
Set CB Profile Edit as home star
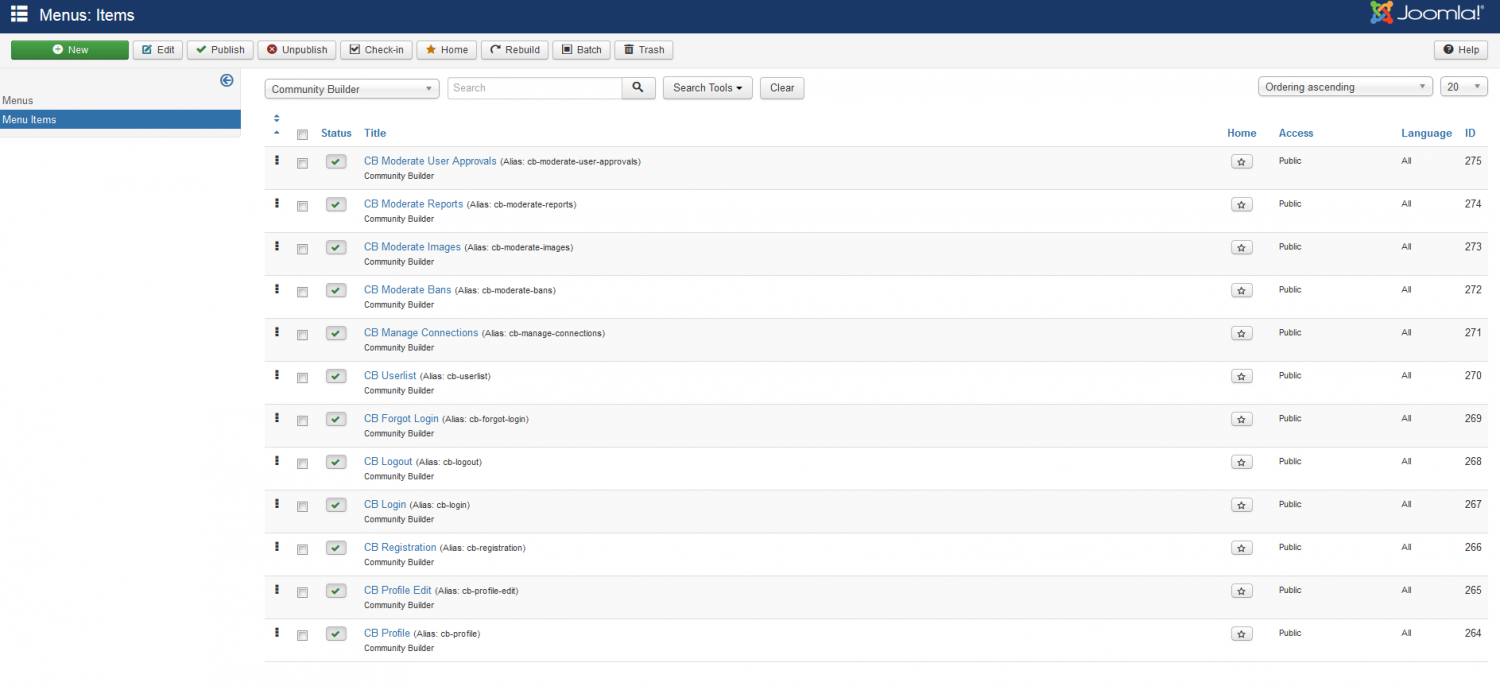point(1241,592)
